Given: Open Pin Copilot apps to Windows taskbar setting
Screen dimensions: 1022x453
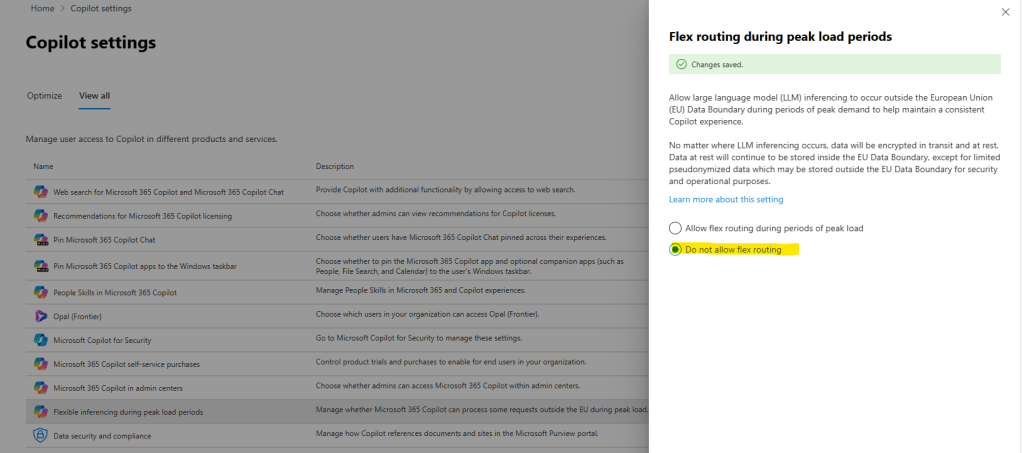Looking at the screenshot, I should pos(146,266).
